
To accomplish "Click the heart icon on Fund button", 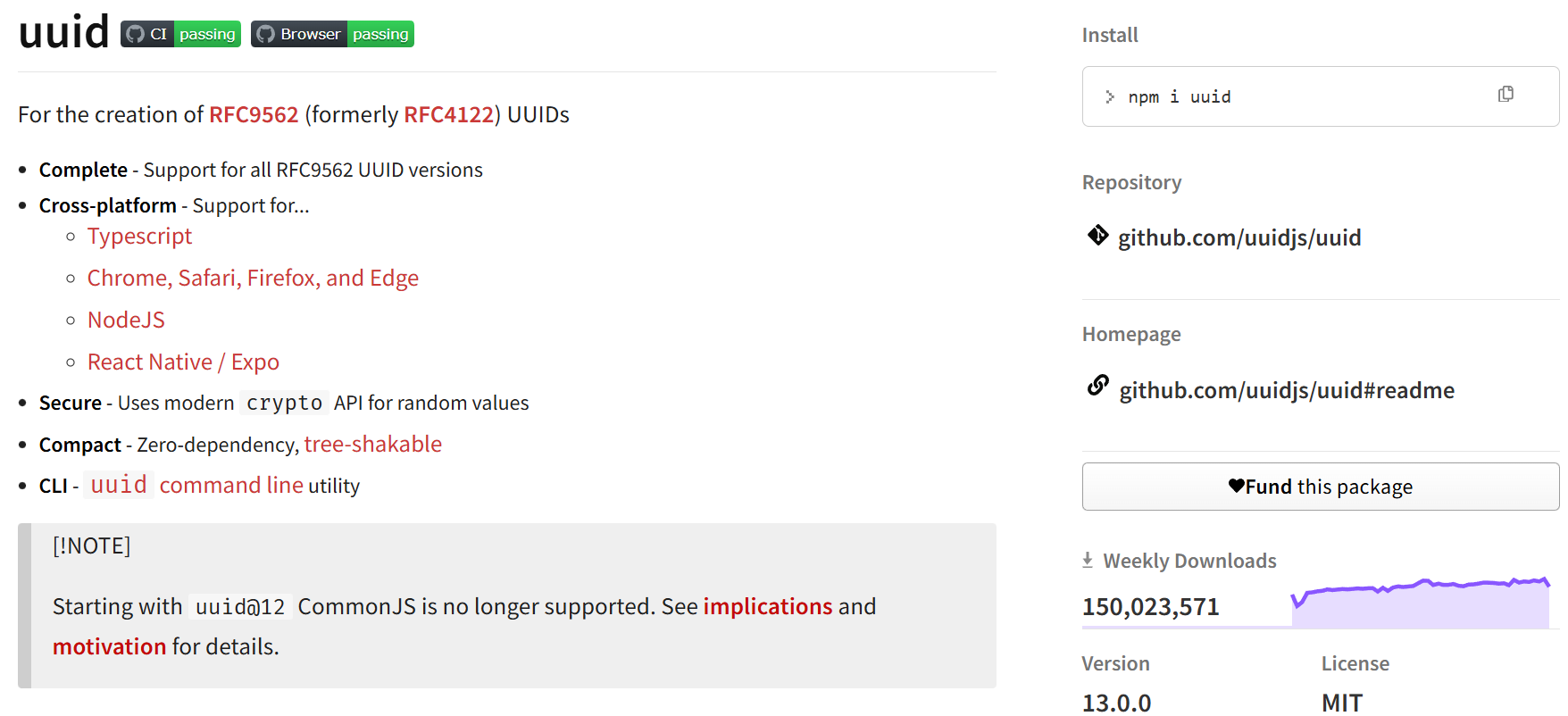I will tap(1236, 486).
